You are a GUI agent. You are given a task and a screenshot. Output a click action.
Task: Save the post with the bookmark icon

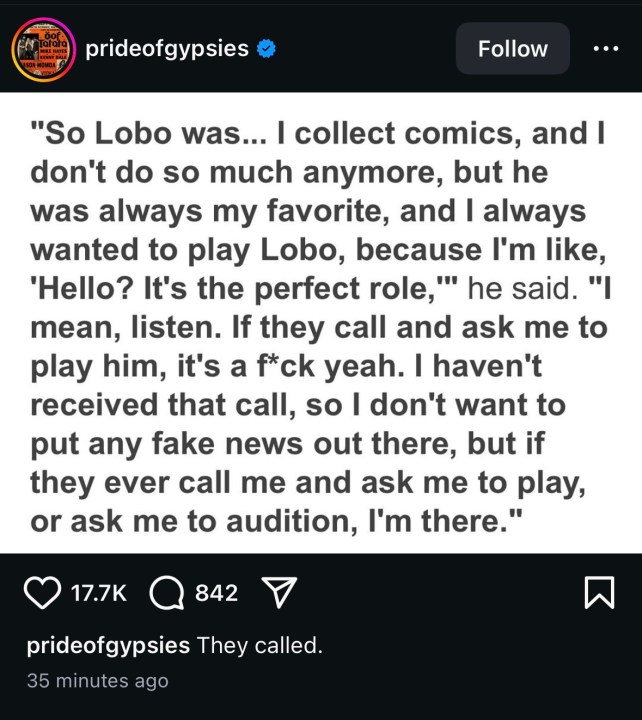(597, 594)
